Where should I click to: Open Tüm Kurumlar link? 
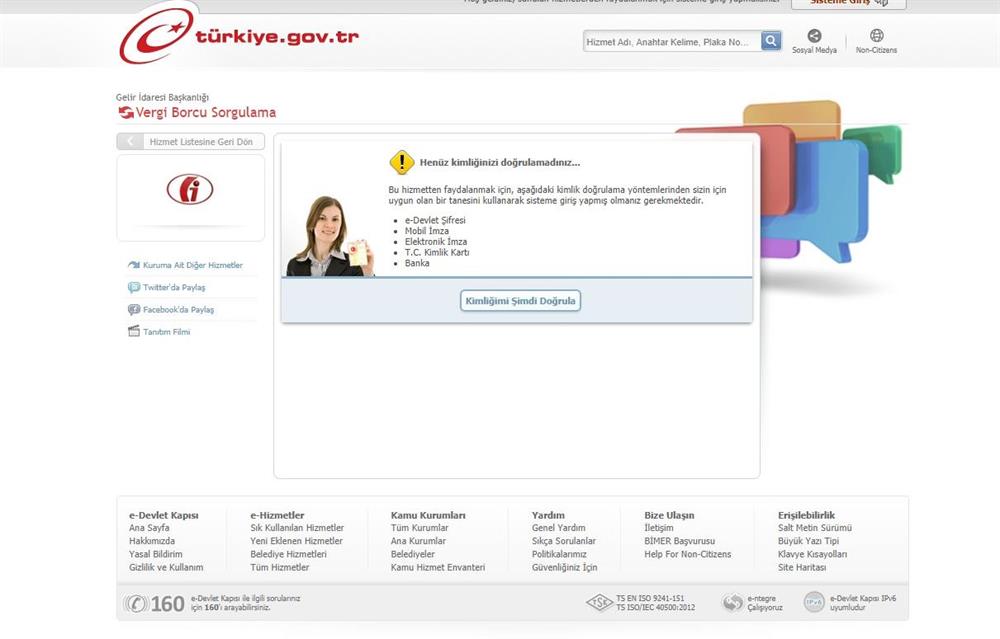[x=420, y=528]
